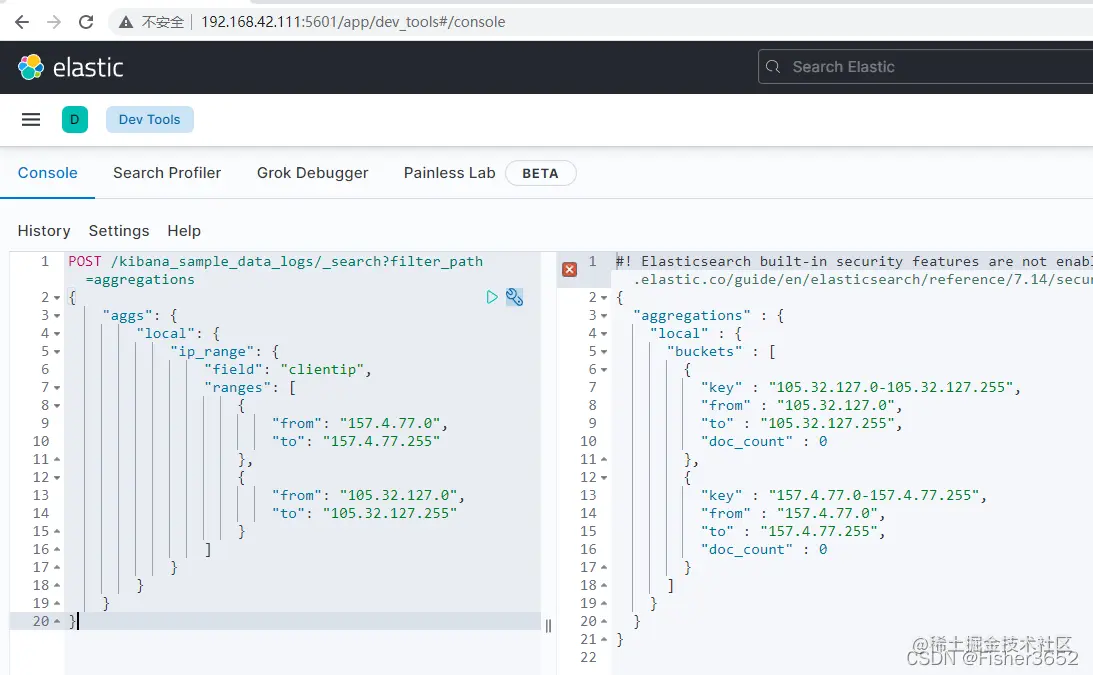This screenshot has height=675, width=1093.
Task: Click the browser back arrow
Action: tap(22, 22)
